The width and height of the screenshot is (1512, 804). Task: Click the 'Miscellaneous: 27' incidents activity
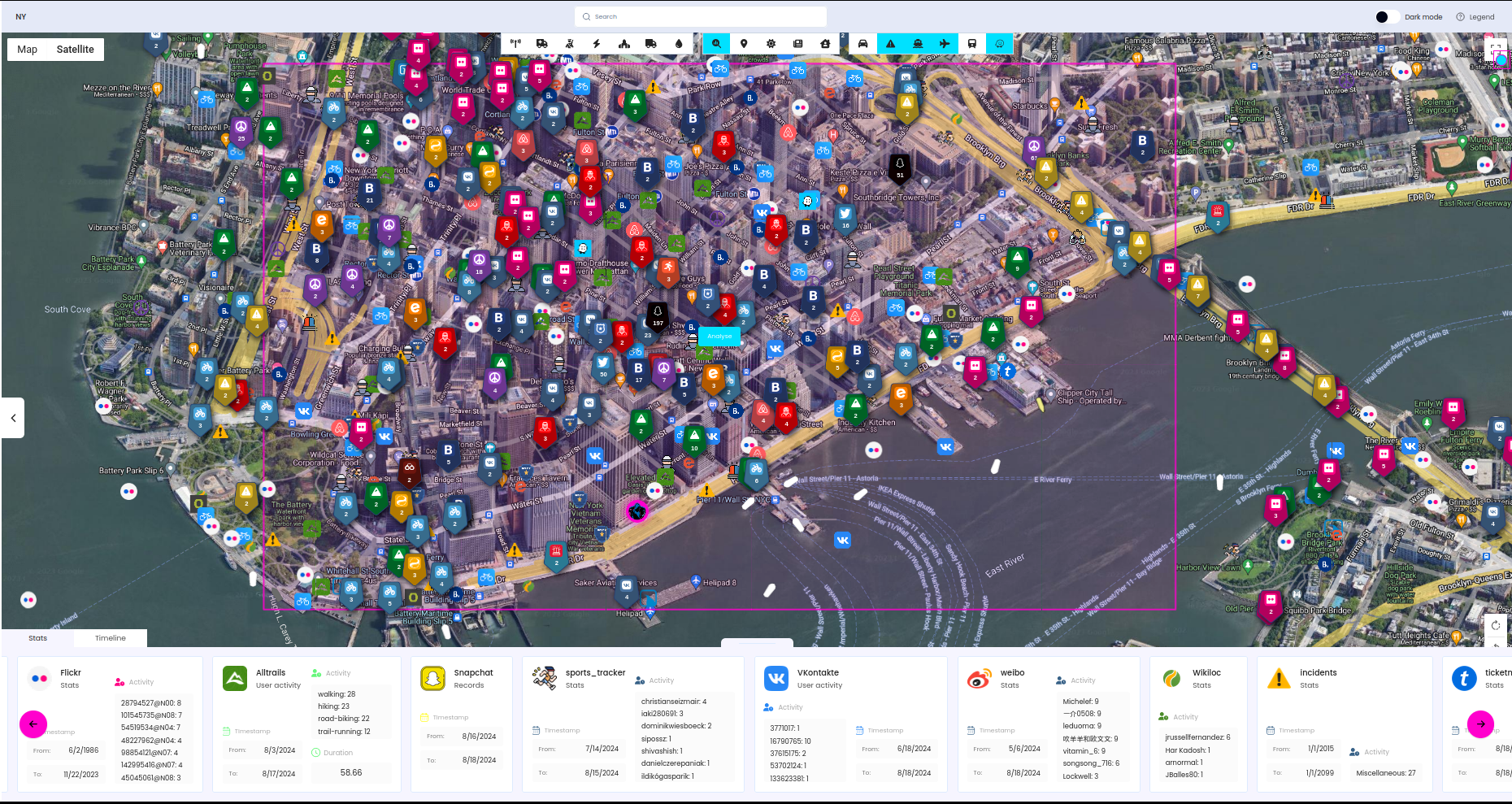[1386, 773]
